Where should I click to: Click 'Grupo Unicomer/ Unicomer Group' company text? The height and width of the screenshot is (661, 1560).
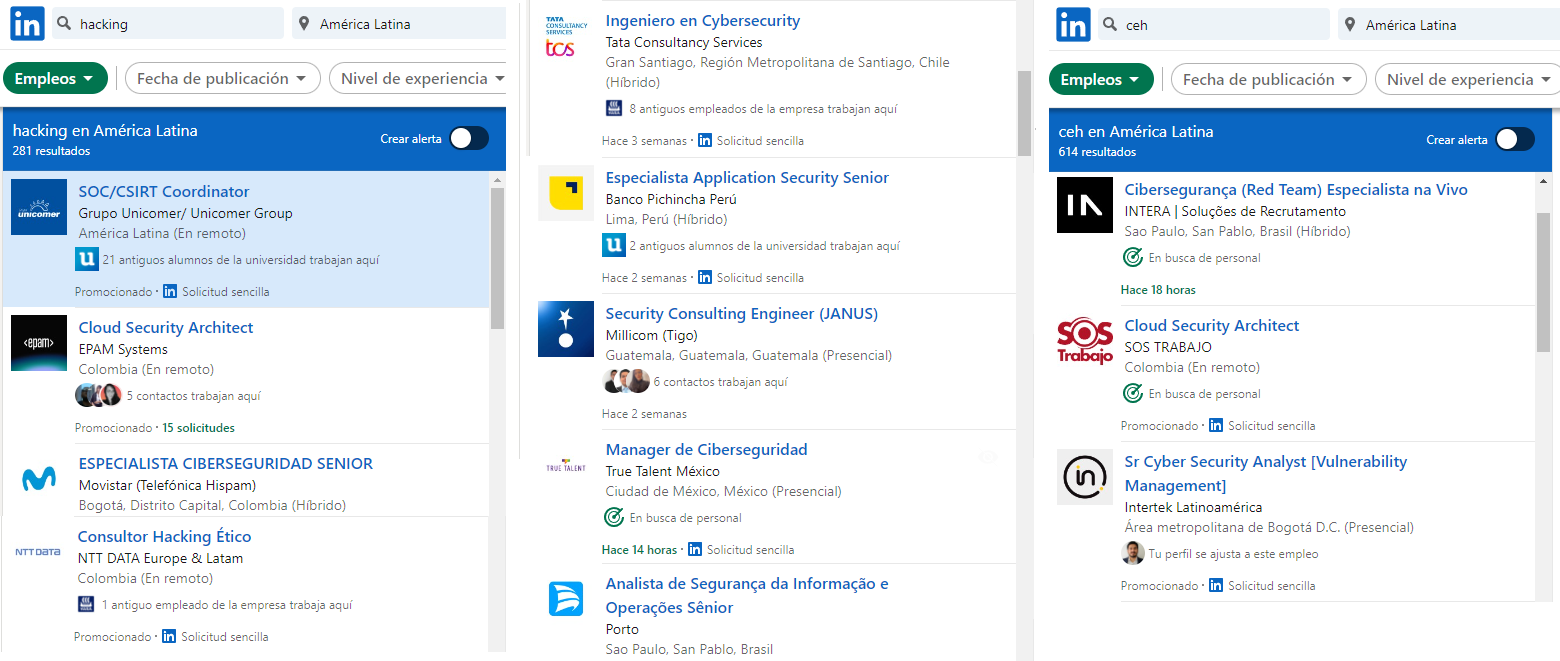pyautogui.click(x=186, y=213)
